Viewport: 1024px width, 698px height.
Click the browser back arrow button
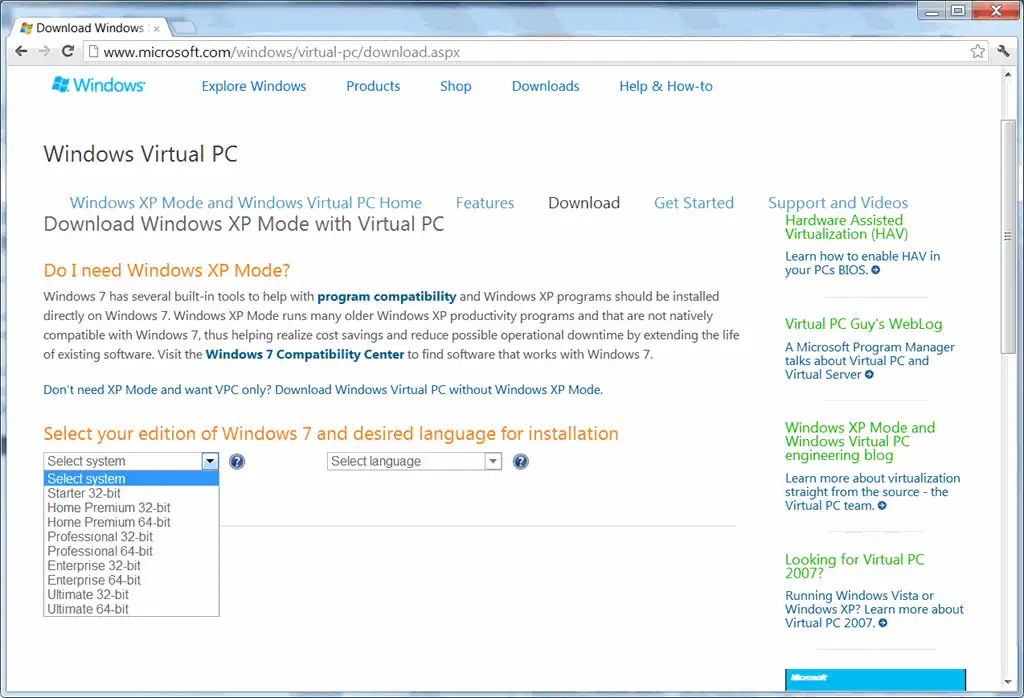[21, 52]
